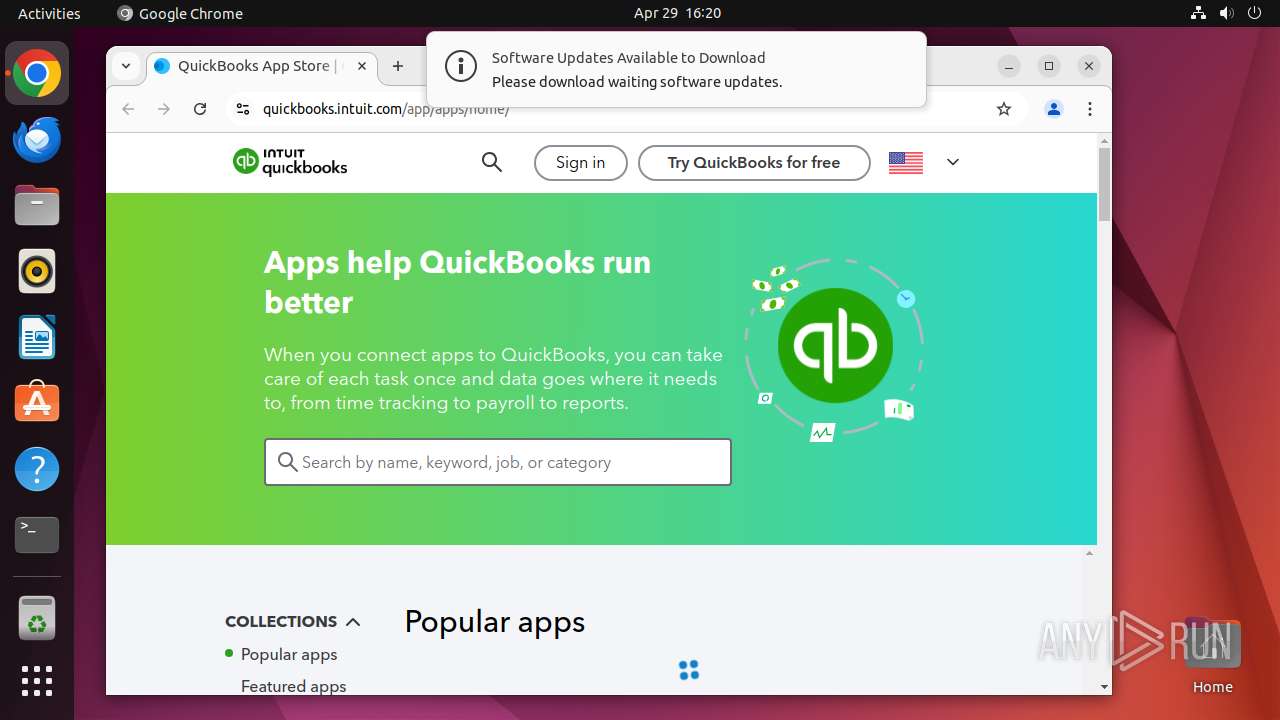
Task: Open the clock calendar Apr 29 16:20
Action: [677, 13]
